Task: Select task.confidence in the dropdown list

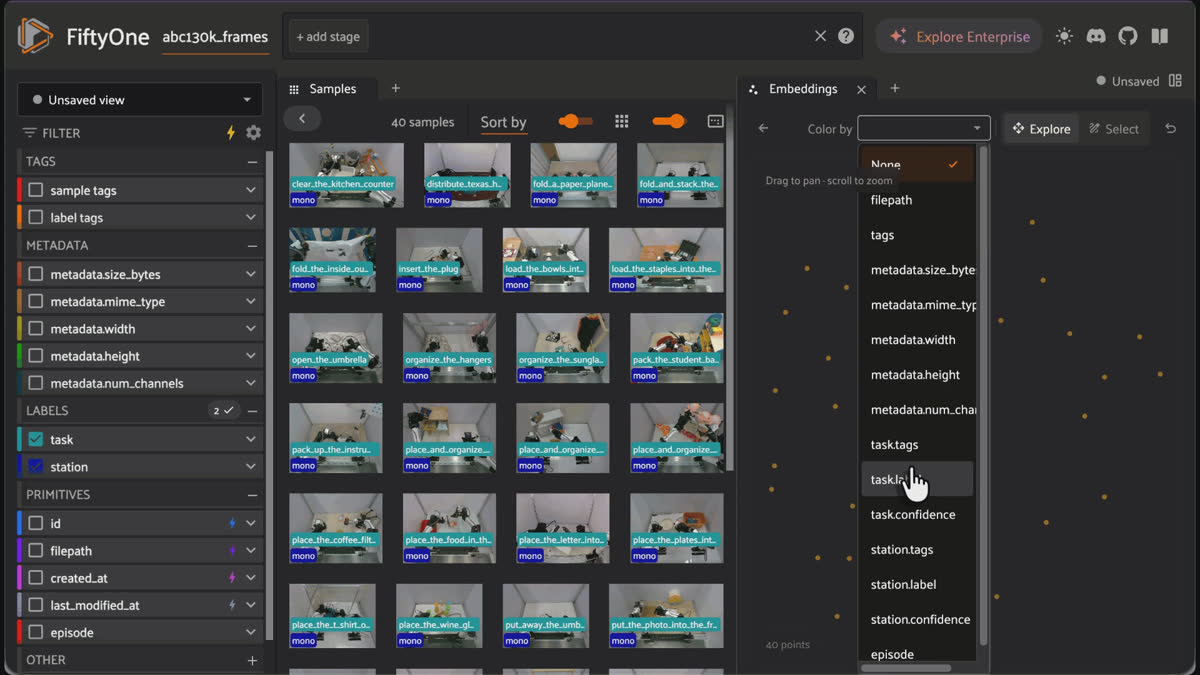Action: pos(916,514)
